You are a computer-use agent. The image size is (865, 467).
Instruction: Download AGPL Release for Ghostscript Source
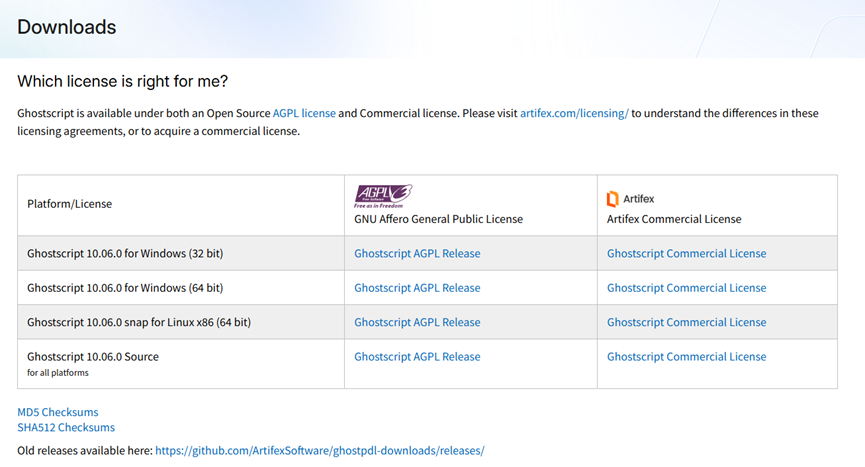[417, 357]
